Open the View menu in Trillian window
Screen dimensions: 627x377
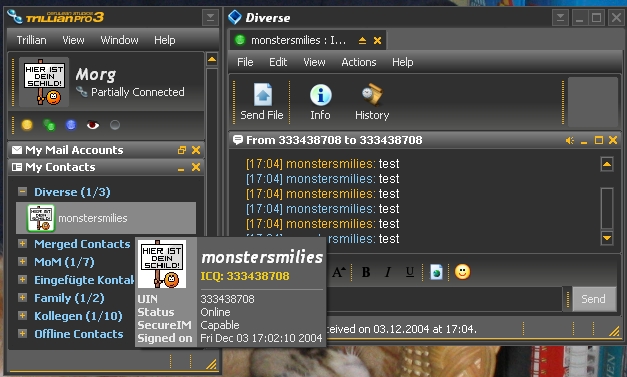[x=73, y=40]
